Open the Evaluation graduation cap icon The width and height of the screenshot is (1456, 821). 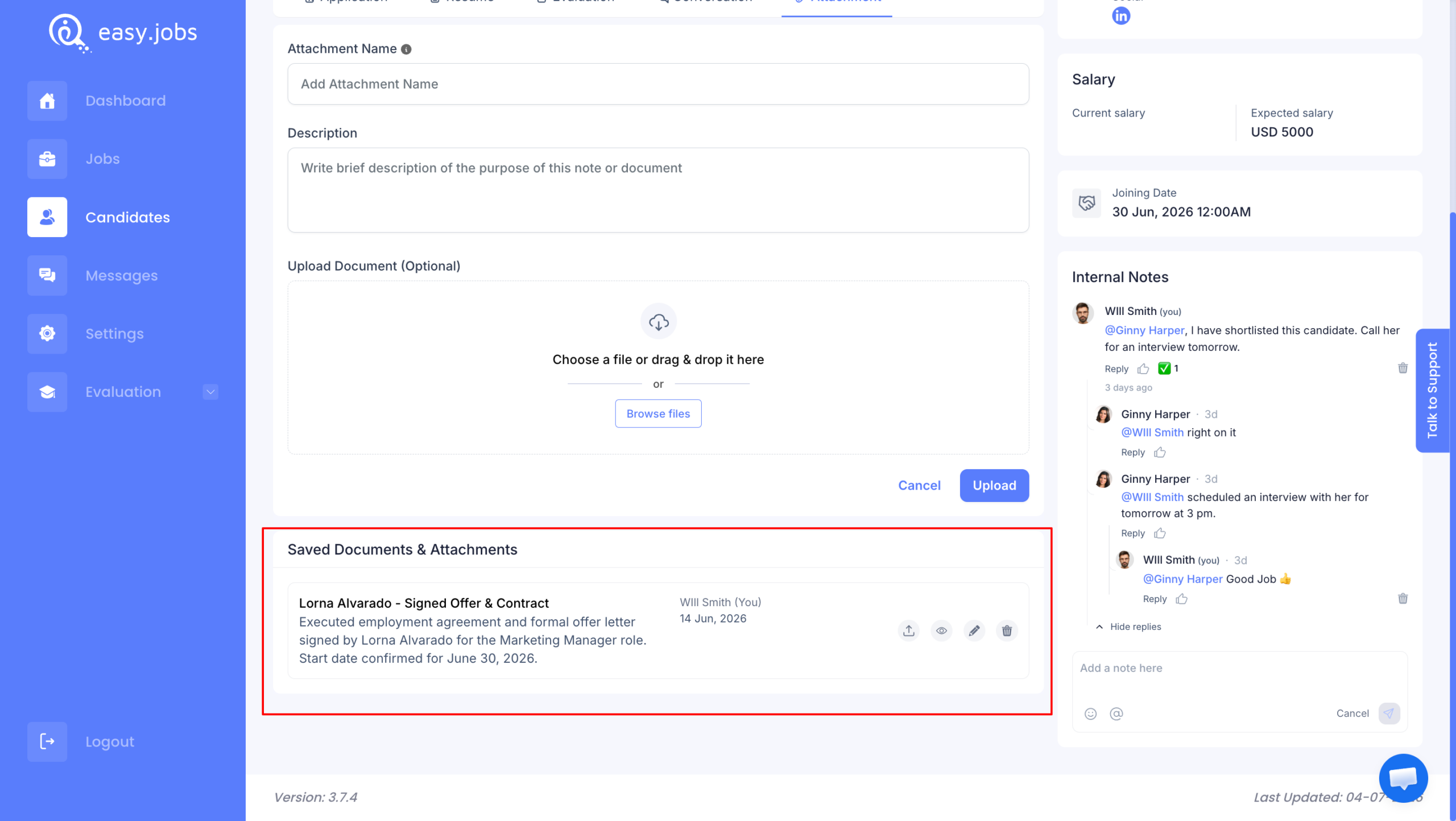pos(47,392)
